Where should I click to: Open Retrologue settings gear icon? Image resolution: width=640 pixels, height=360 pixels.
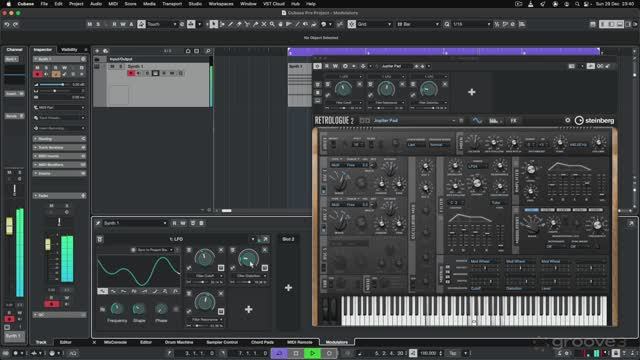click(567, 120)
